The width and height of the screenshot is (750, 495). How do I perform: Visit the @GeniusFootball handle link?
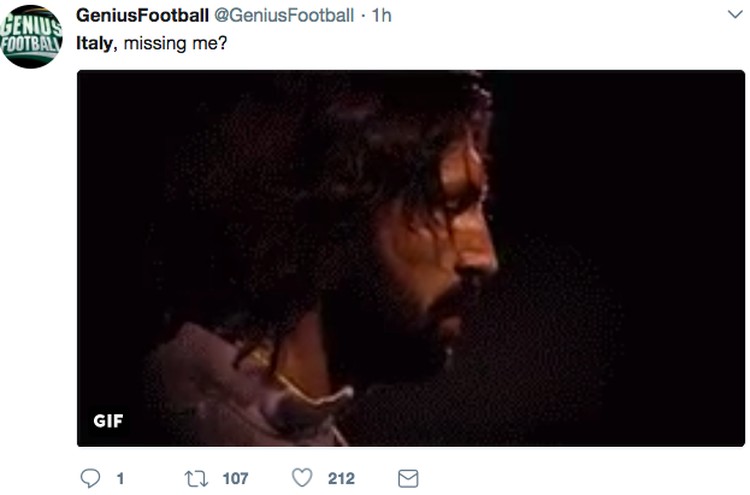tap(284, 15)
